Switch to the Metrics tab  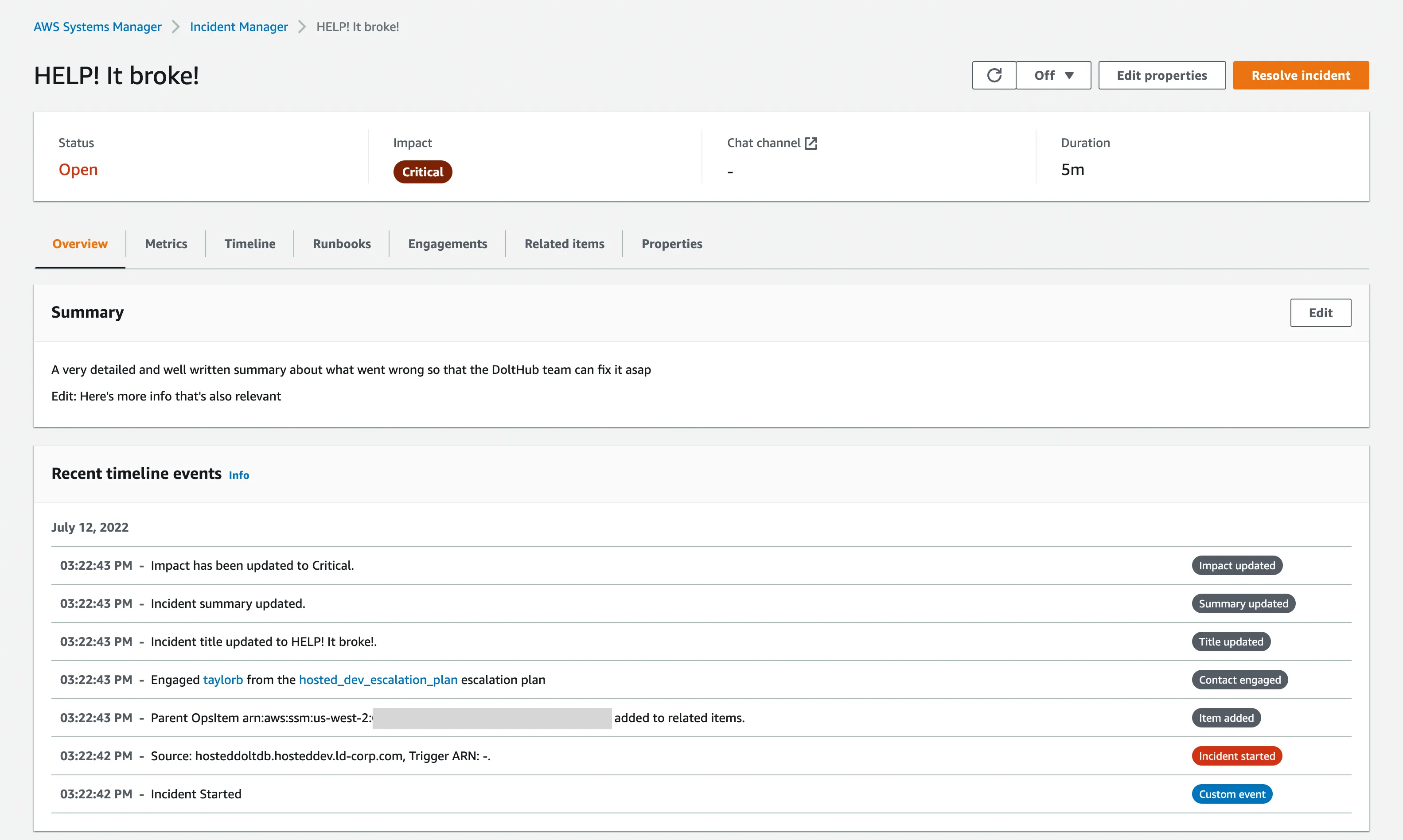pyautogui.click(x=166, y=243)
